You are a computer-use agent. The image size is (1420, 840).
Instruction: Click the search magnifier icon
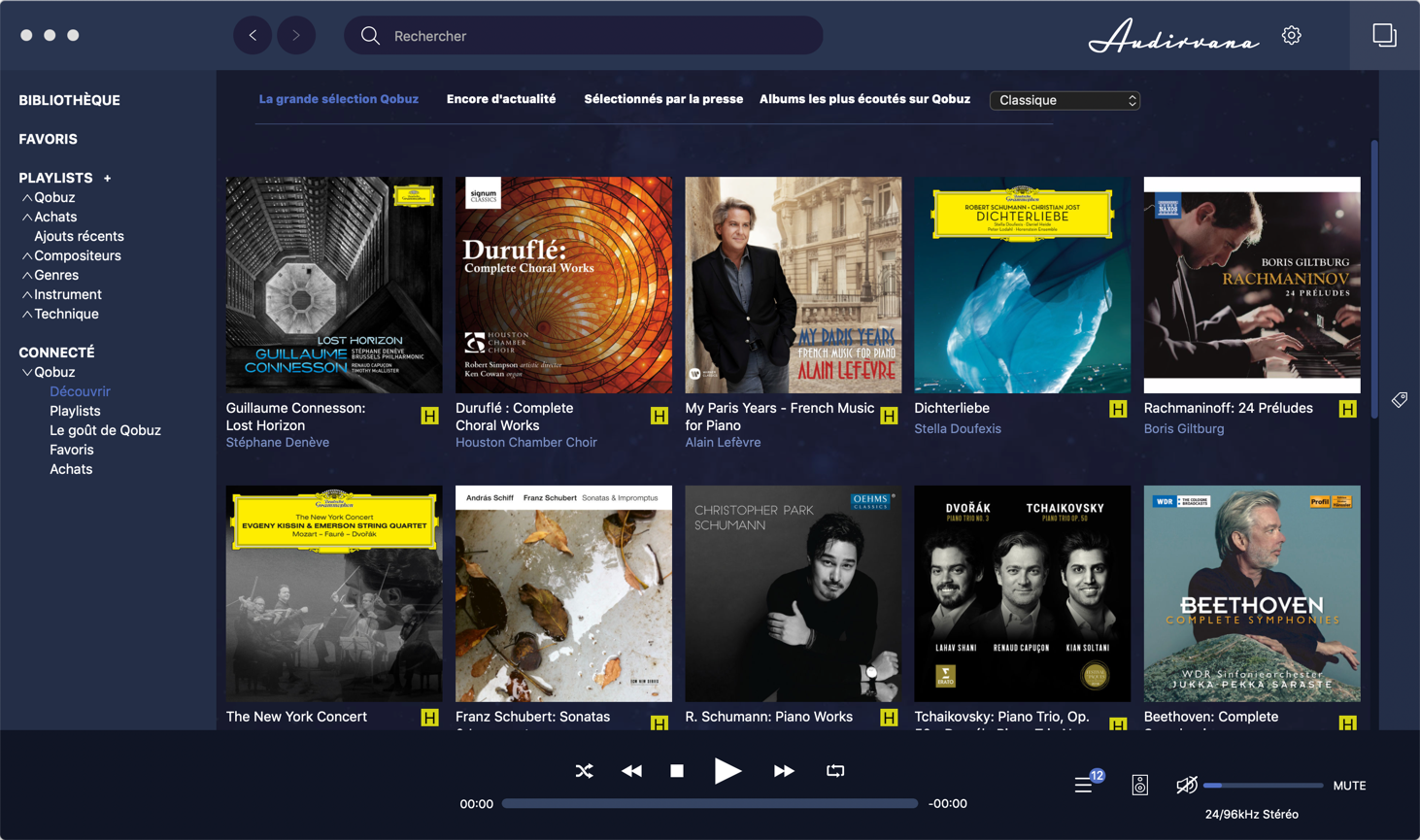pos(370,36)
